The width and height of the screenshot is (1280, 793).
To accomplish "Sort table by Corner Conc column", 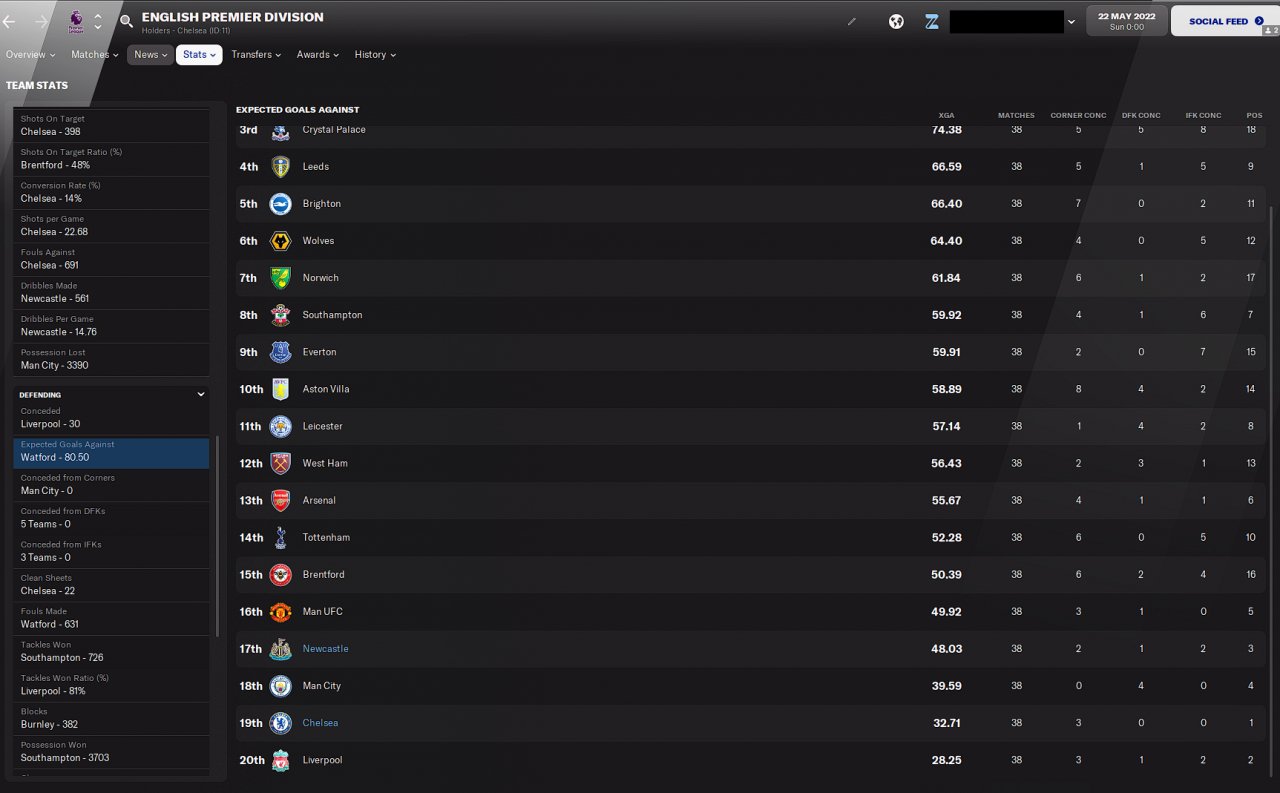I will tap(1078, 115).
